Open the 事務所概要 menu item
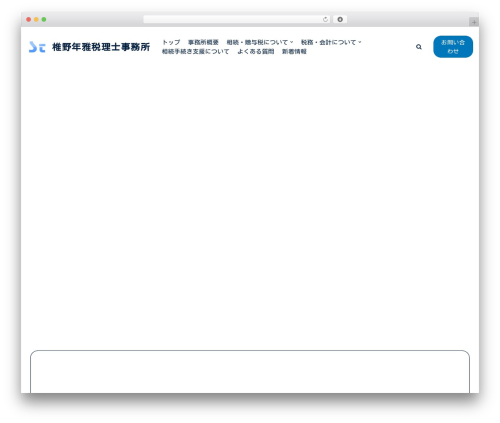Image resolution: width=500 pixels, height=423 pixels. [203, 42]
